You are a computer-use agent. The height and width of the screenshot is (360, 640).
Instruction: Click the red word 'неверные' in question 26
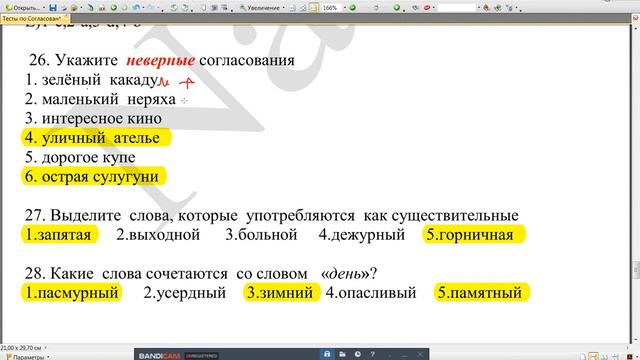pos(160,60)
